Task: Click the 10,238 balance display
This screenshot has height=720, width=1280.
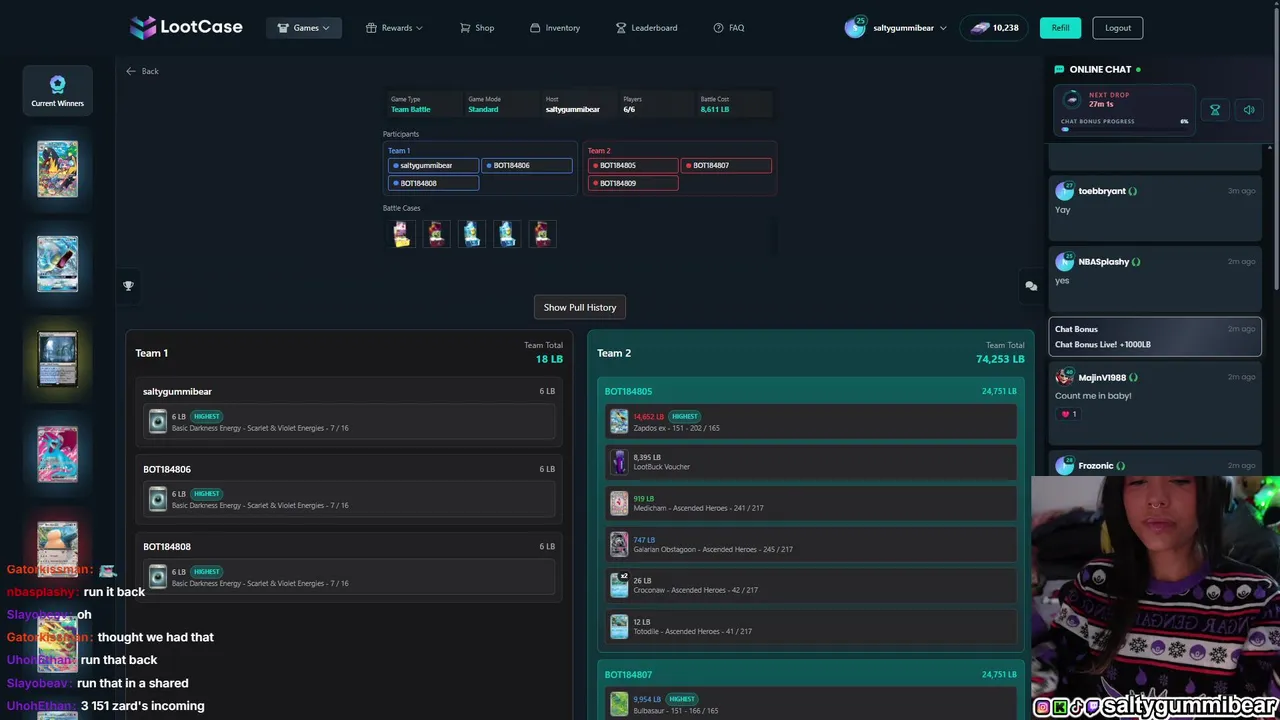Action: pos(995,28)
